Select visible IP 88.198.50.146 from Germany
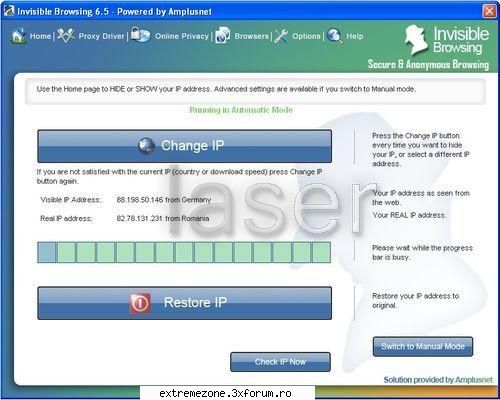Image resolution: width=500 pixels, height=400 pixels. coord(164,200)
